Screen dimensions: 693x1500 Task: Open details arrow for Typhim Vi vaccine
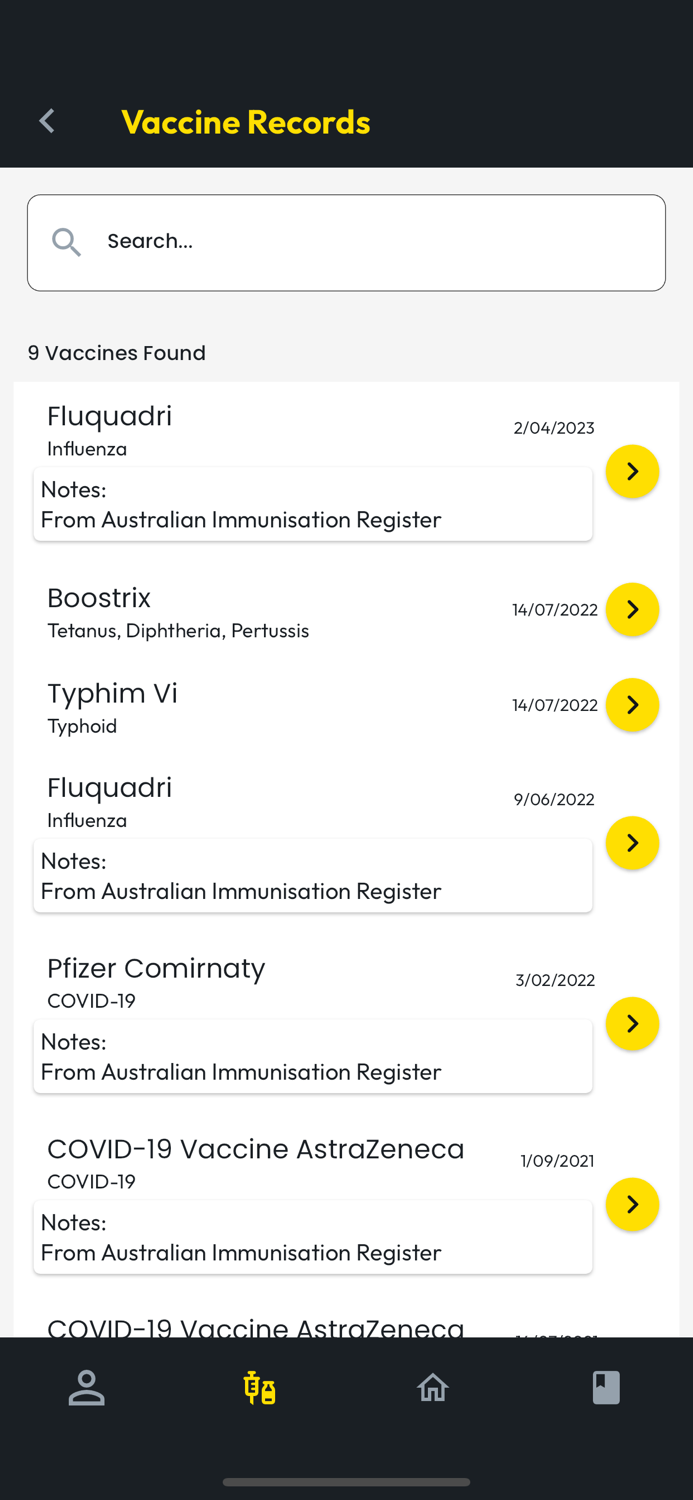point(632,705)
